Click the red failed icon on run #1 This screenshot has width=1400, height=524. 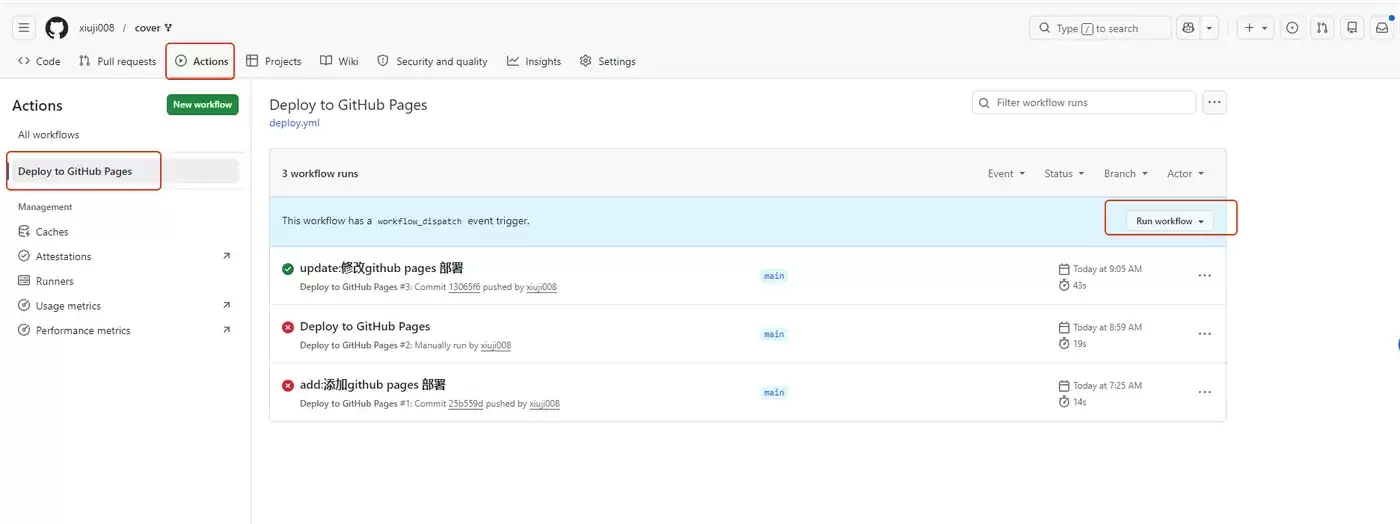point(288,385)
